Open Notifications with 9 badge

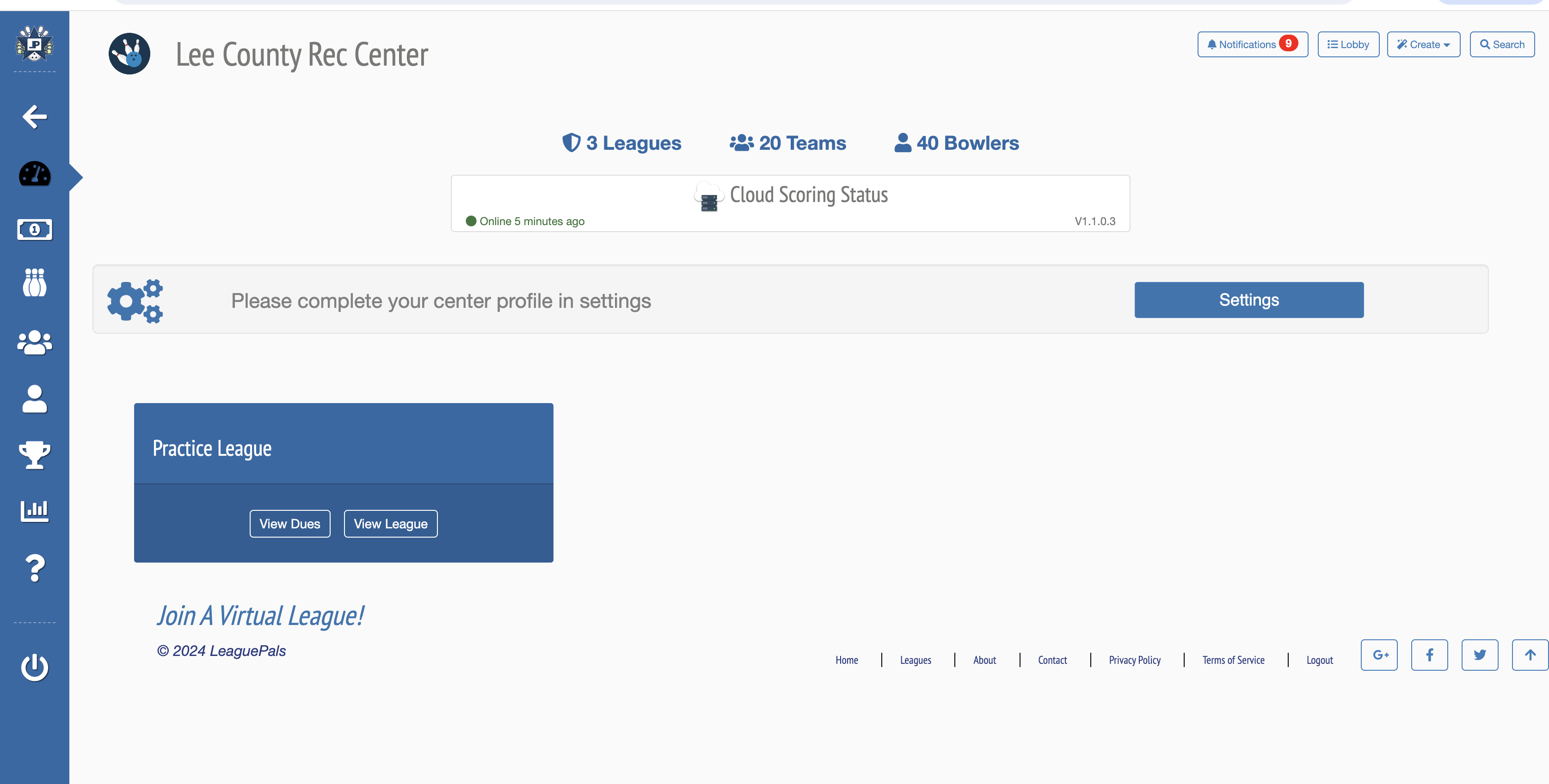click(x=1252, y=44)
